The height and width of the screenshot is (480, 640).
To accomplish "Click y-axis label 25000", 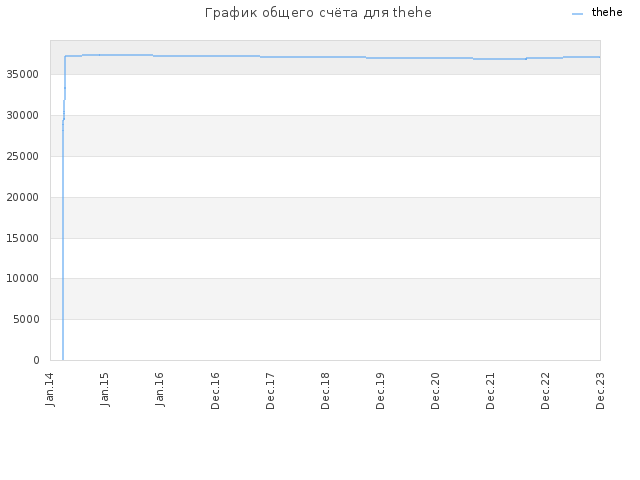I will point(22,156).
